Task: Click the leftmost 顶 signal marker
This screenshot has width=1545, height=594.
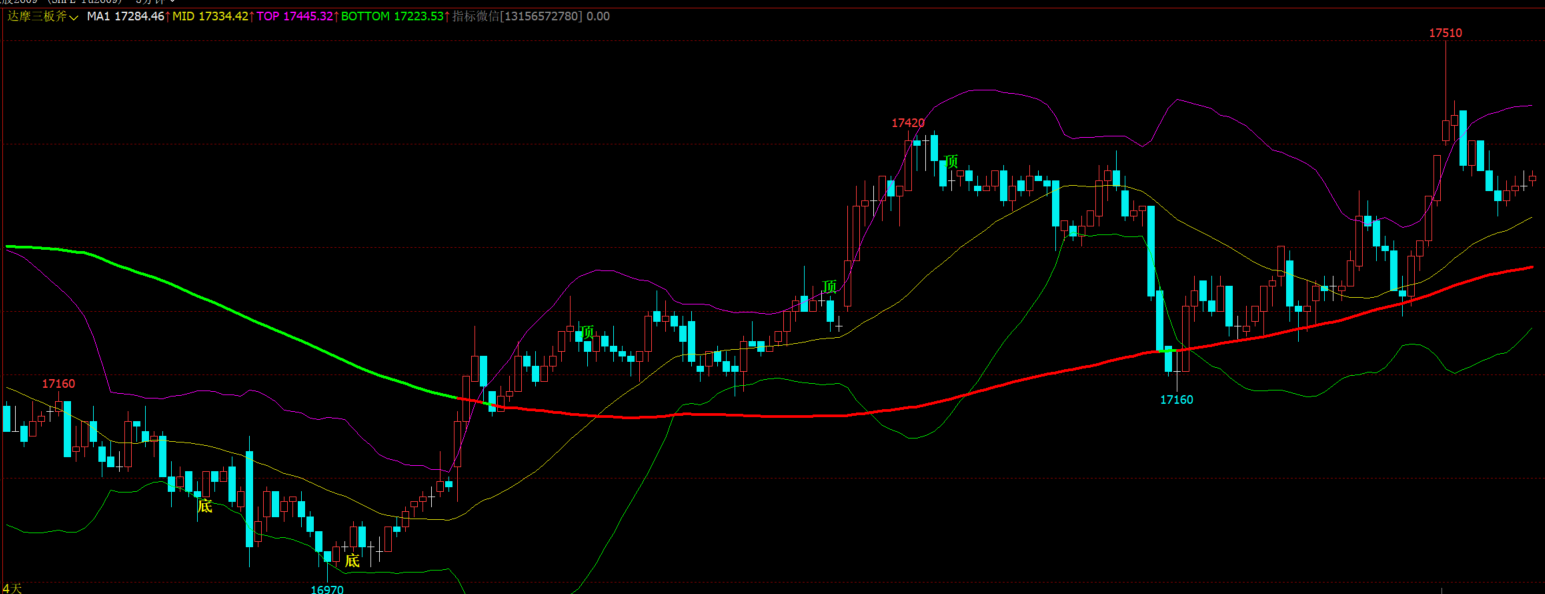Action: (x=587, y=332)
